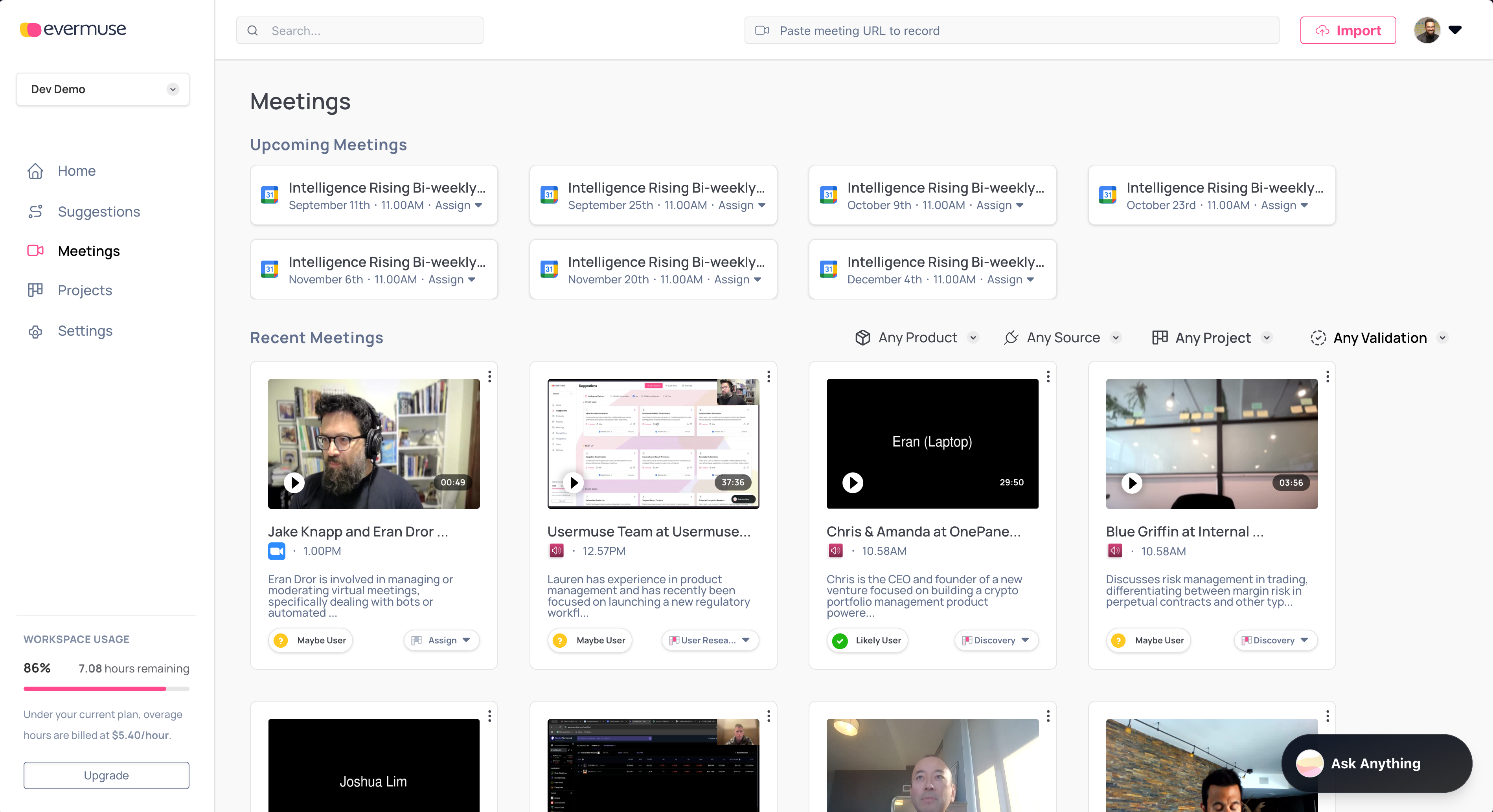Click the workspace usage progress bar

[106, 689]
